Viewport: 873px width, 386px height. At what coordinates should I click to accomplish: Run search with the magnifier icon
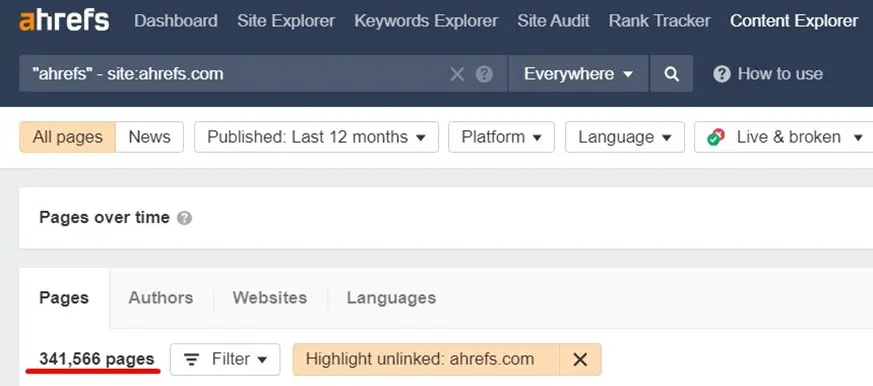671,74
